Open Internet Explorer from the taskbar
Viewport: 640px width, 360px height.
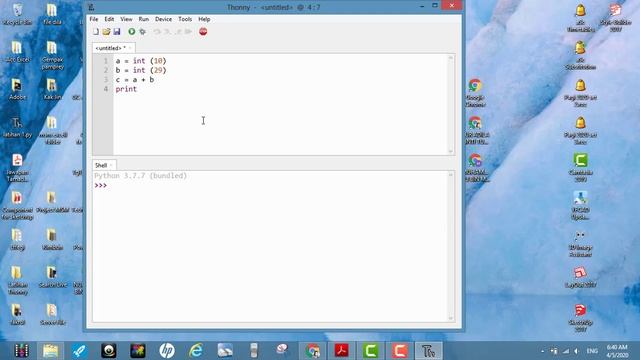coord(196,351)
